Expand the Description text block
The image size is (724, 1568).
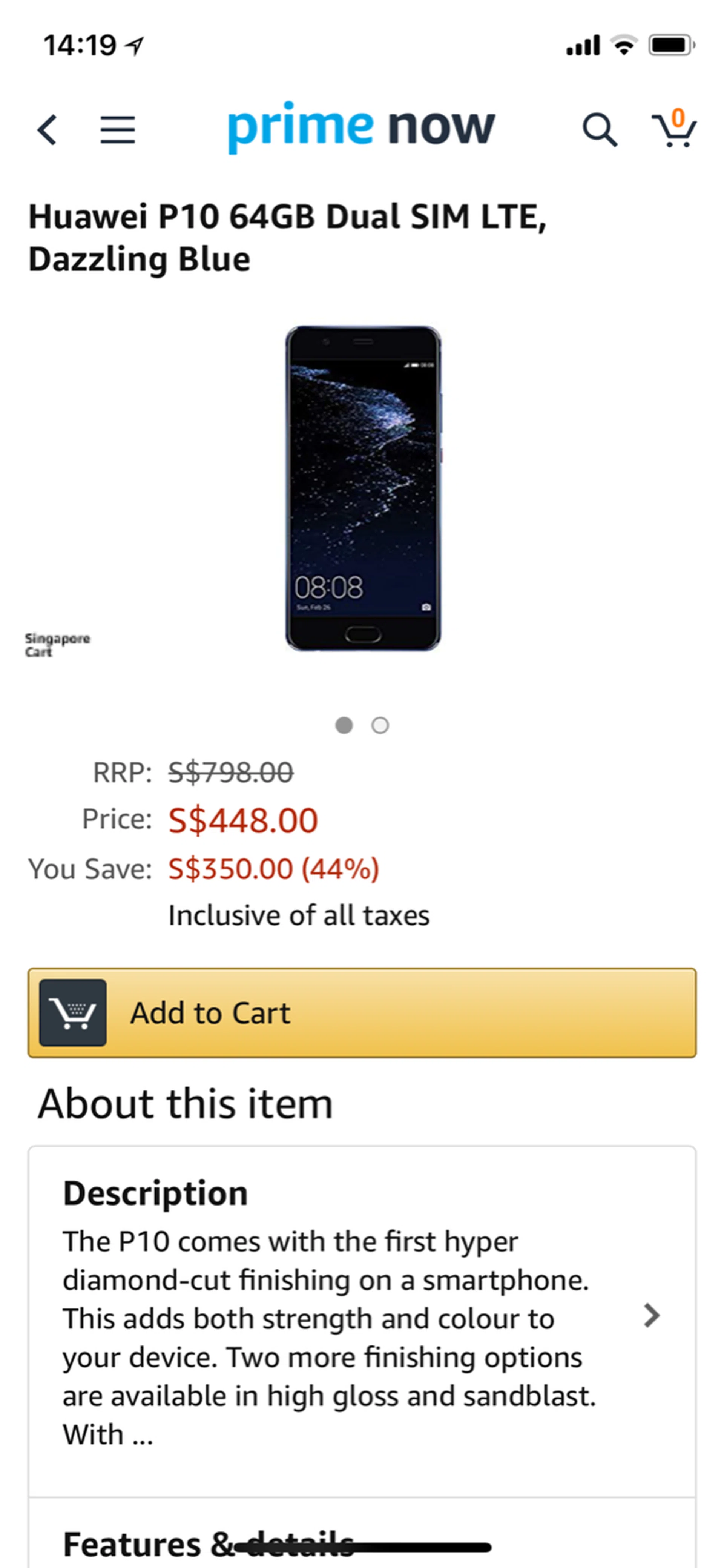(x=328, y=1336)
